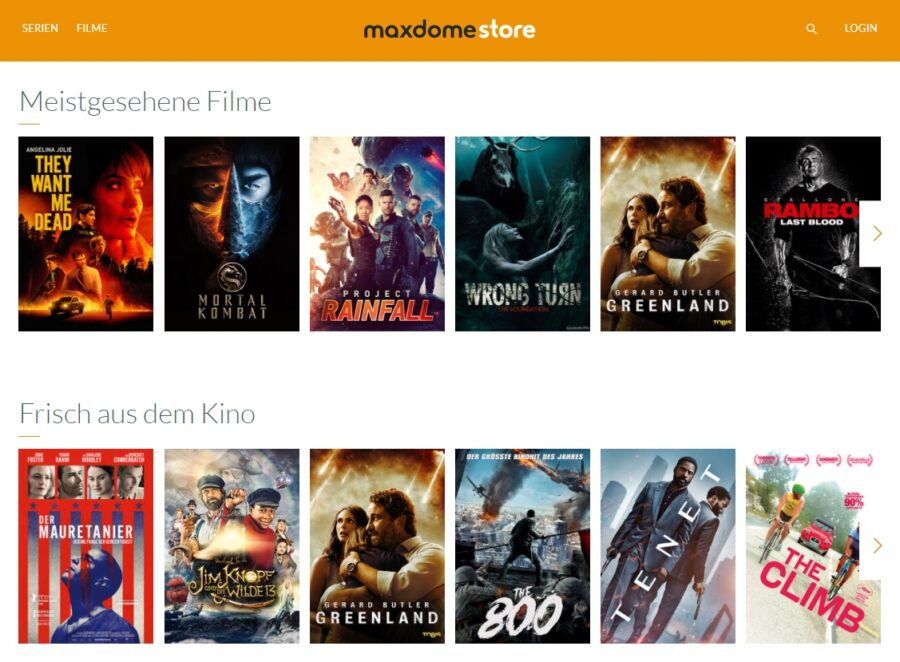Screen dimensions: 900x662
Task: Show next Meistgesehene Filme with right arrow
Action: (x=876, y=233)
